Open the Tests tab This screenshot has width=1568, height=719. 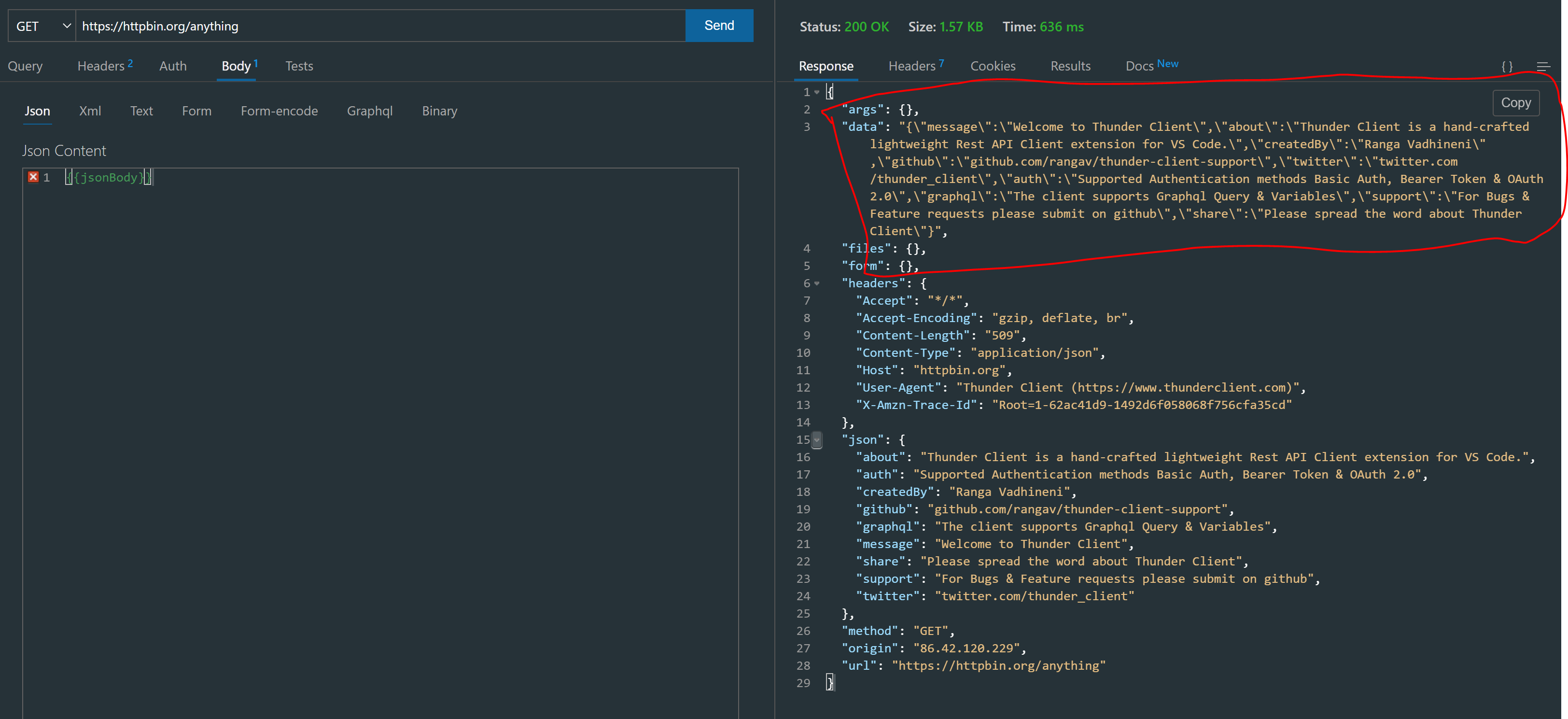click(299, 66)
